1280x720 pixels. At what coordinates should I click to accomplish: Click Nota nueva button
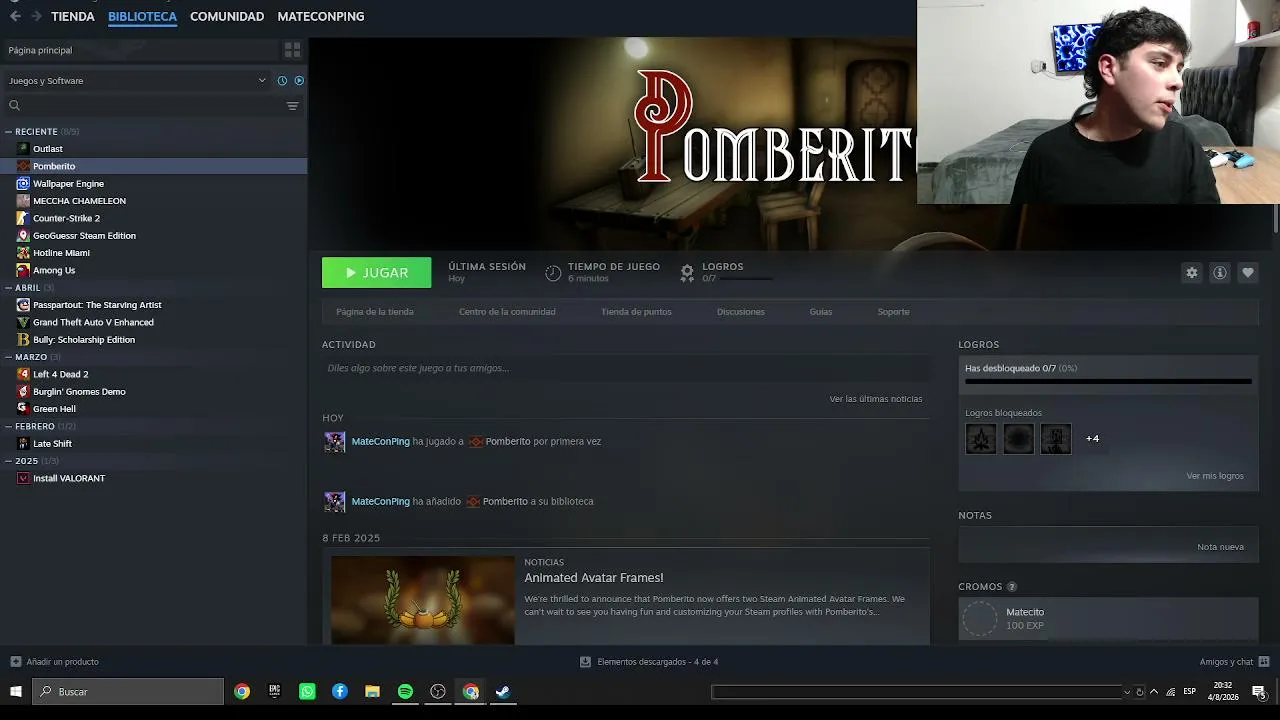[1221, 547]
